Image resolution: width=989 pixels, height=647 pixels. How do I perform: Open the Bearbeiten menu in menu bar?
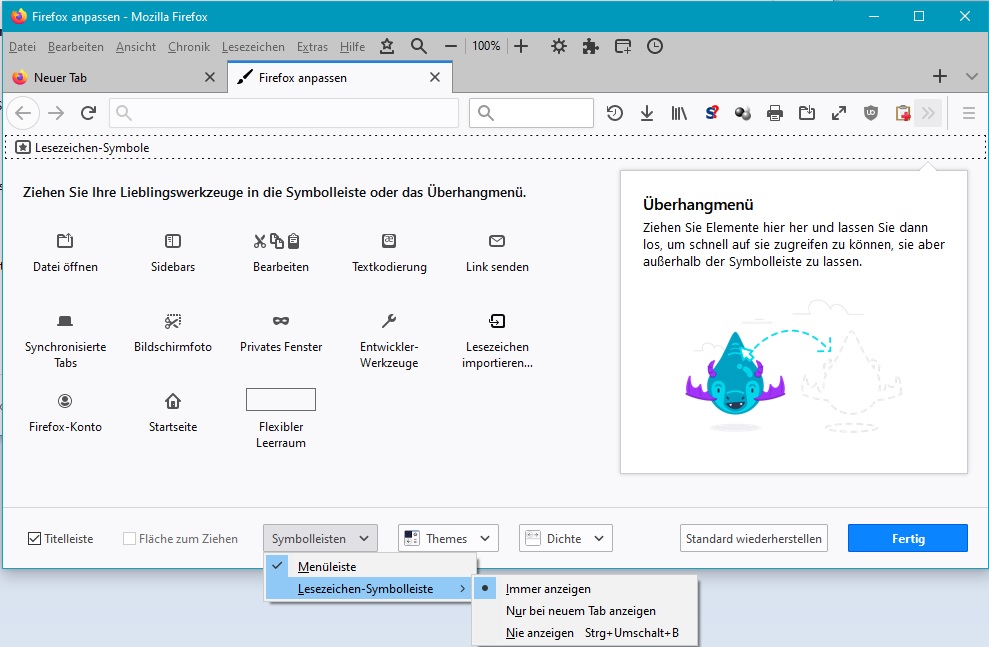click(76, 47)
